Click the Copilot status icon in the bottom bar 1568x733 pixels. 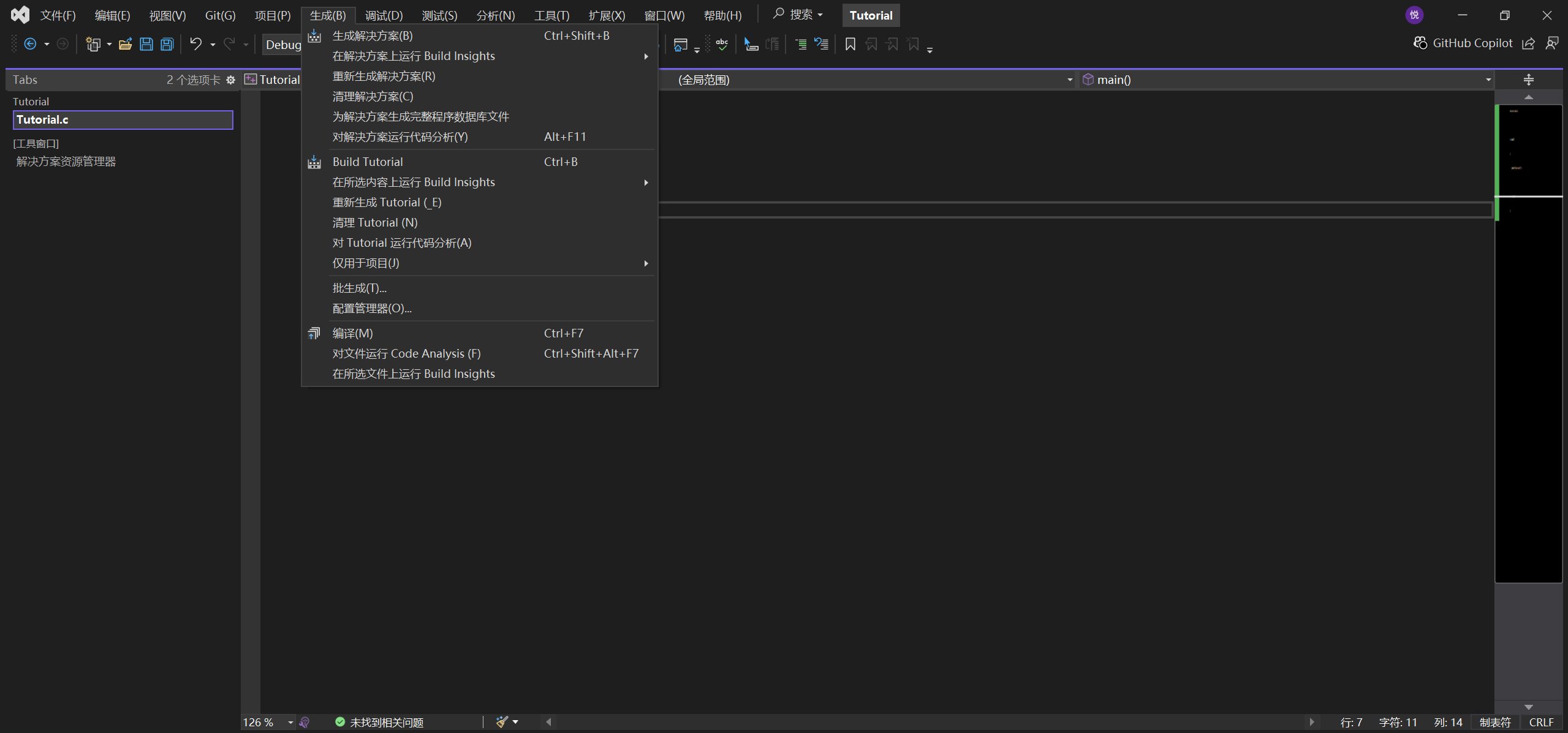(305, 723)
